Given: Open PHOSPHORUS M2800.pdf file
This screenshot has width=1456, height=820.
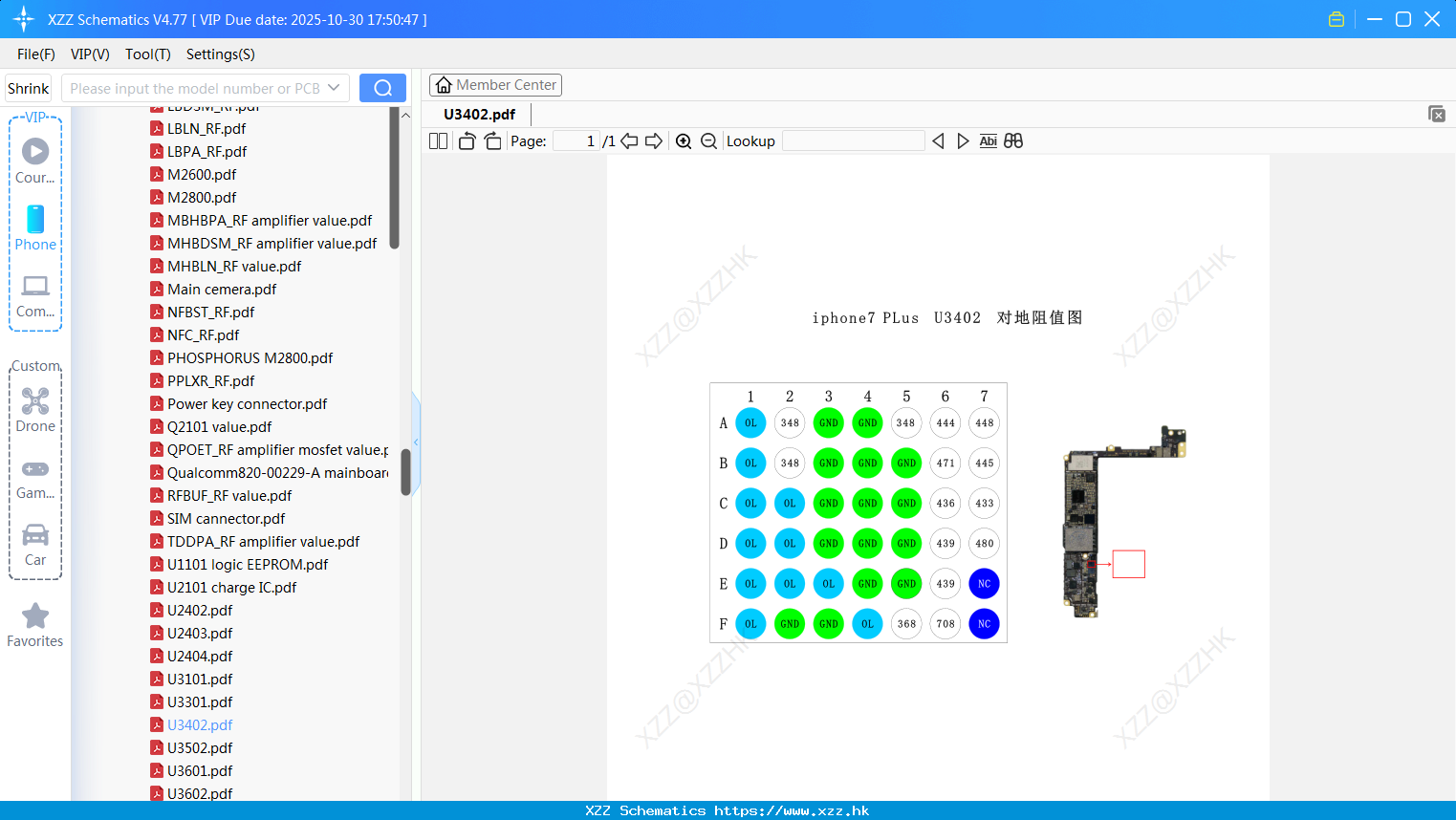Looking at the screenshot, I should point(242,357).
